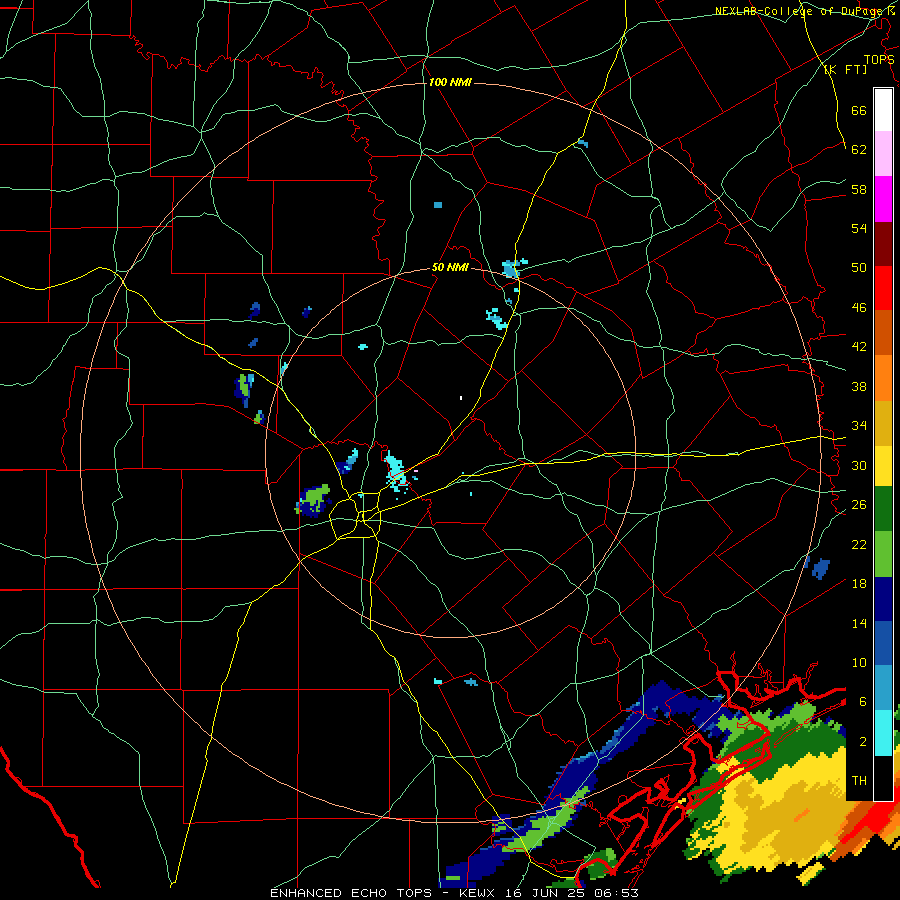The image size is (900, 900).
Task: Click the "TOPS" legend heading
Action: click(879, 59)
